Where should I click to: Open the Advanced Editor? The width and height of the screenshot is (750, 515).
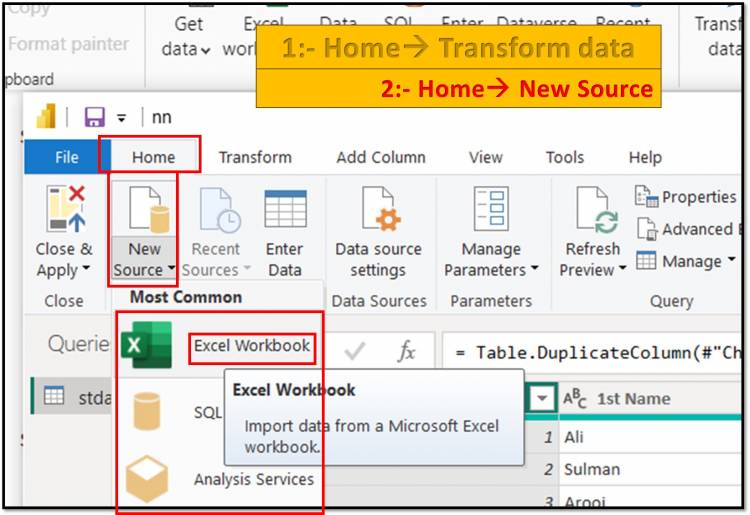(x=689, y=229)
